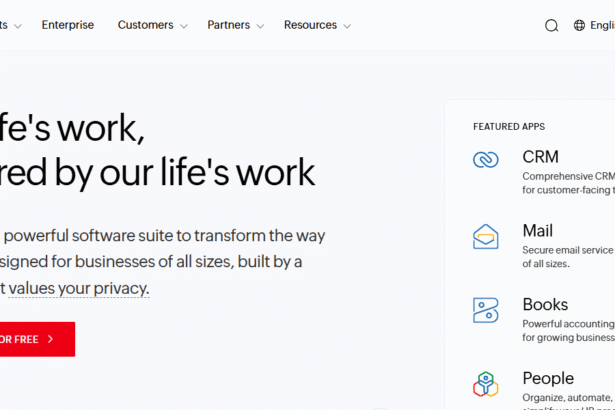This screenshot has height=410, width=615.
Task: Open the People app icon
Action: (486, 384)
